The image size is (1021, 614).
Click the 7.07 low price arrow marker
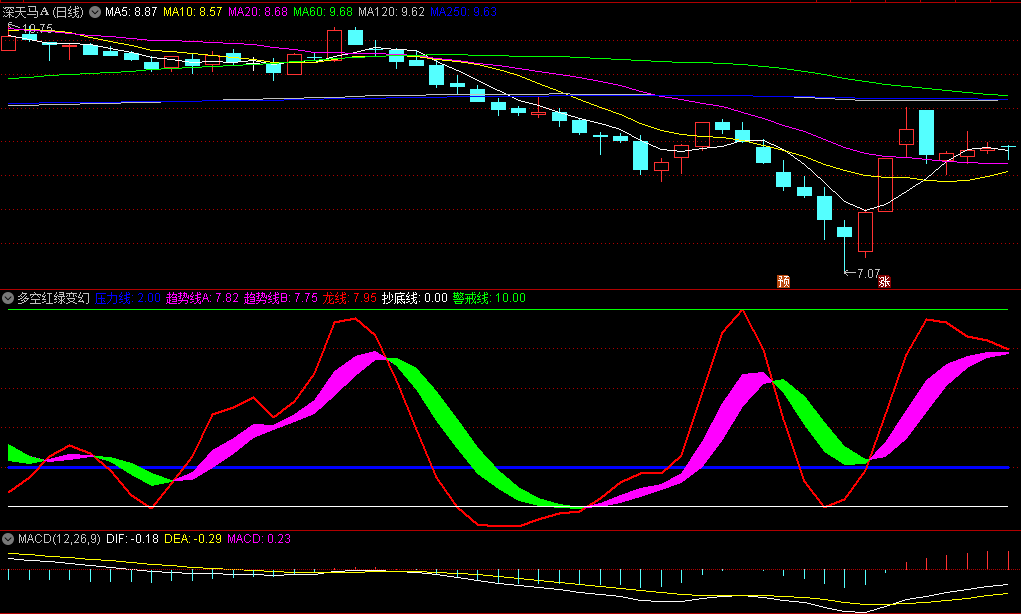coord(863,273)
